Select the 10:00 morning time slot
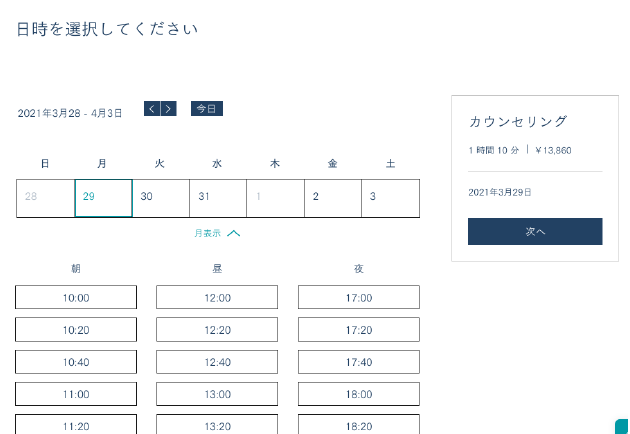 point(76,298)
